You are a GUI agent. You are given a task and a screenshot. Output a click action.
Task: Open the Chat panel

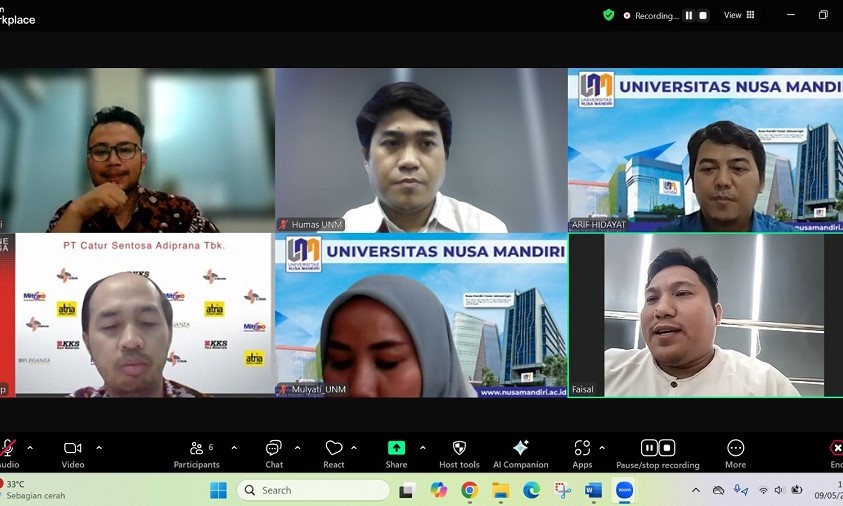click(x=274, y=454)
